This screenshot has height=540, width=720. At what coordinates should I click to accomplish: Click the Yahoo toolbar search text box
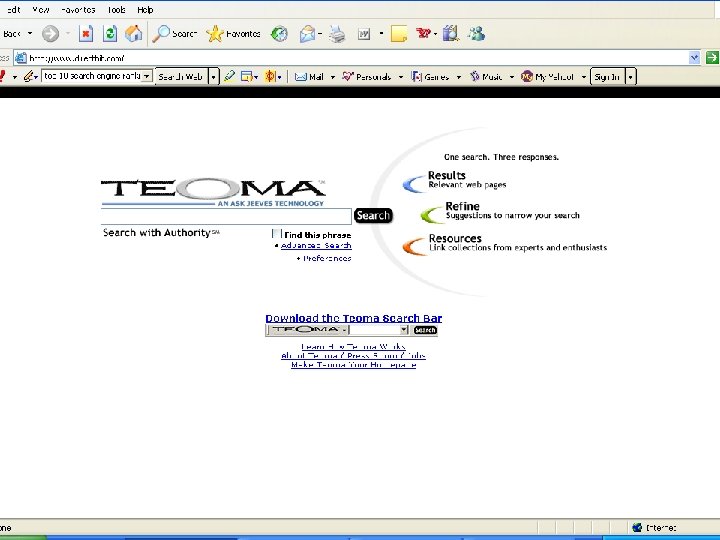[91, 76]
